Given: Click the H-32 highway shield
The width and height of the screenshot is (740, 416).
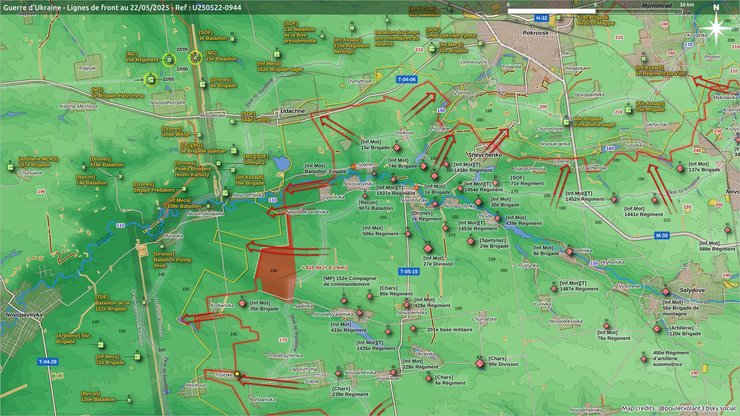Looking at the screenshot, I should [x=541, y=19].
